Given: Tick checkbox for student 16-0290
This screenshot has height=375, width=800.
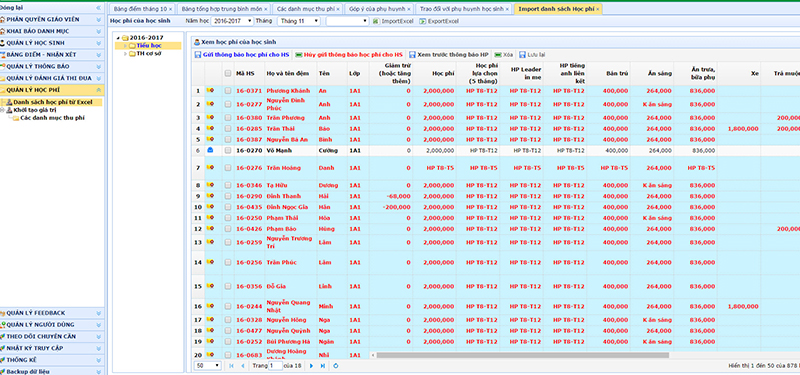Looking at the screenshot, I should point(228,196).
